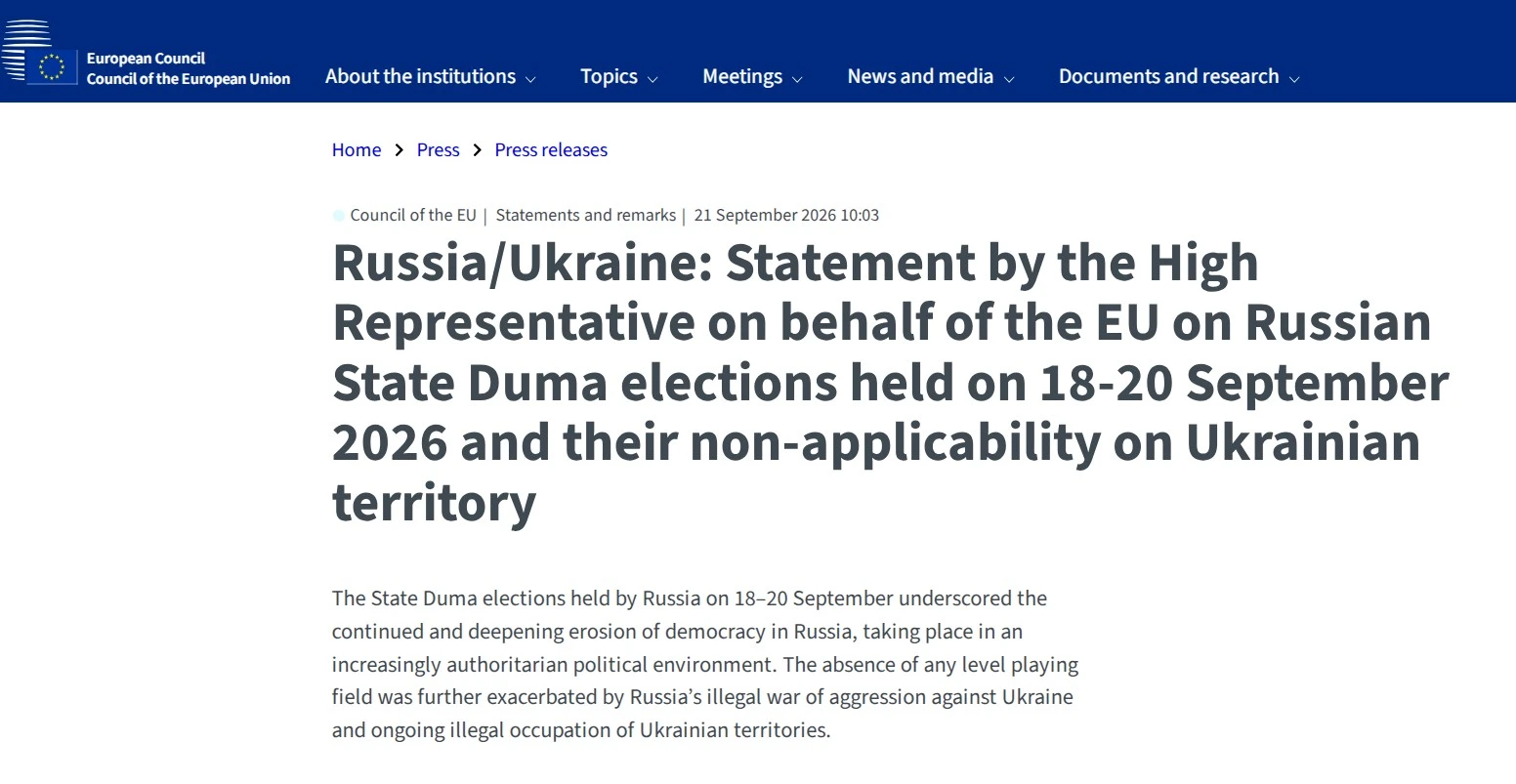The image size is (1516, 784).
Task: Expand the chevron next to Topics
Action: pyautogui.click(x=653, y=79)
